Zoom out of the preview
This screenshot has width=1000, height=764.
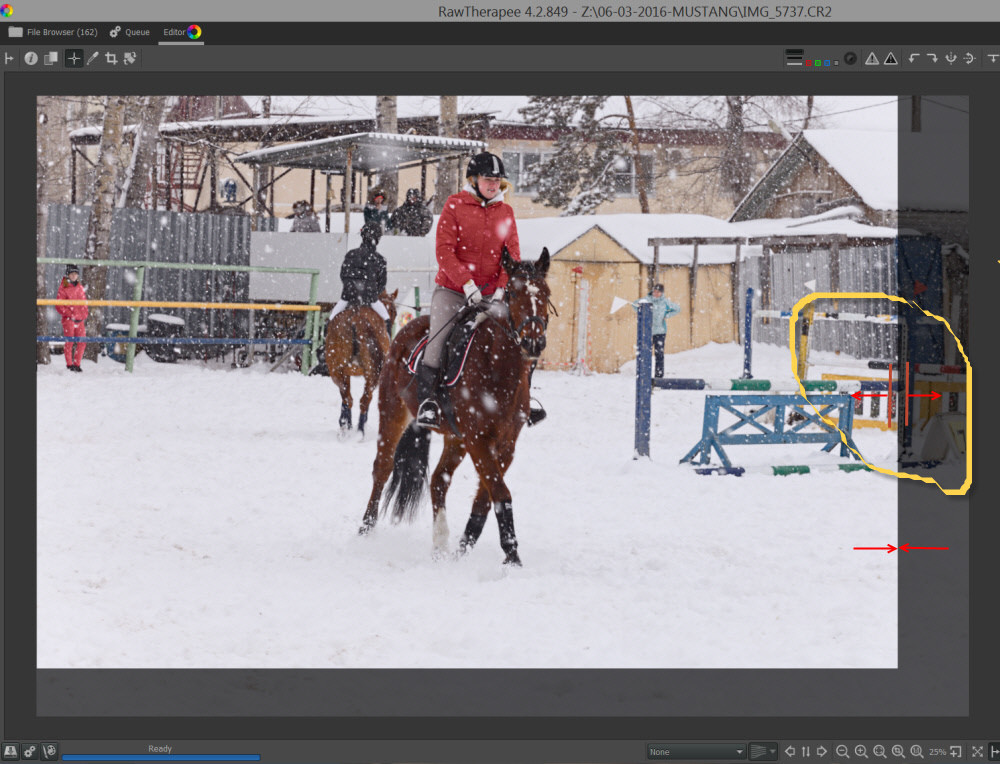842,752
